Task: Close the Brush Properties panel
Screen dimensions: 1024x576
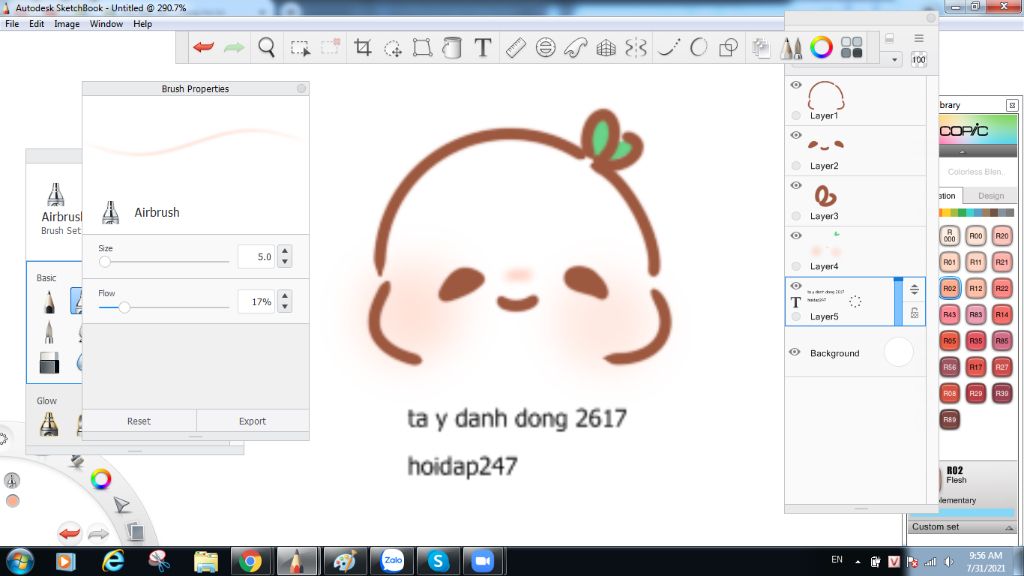Action: pos(301,88)
